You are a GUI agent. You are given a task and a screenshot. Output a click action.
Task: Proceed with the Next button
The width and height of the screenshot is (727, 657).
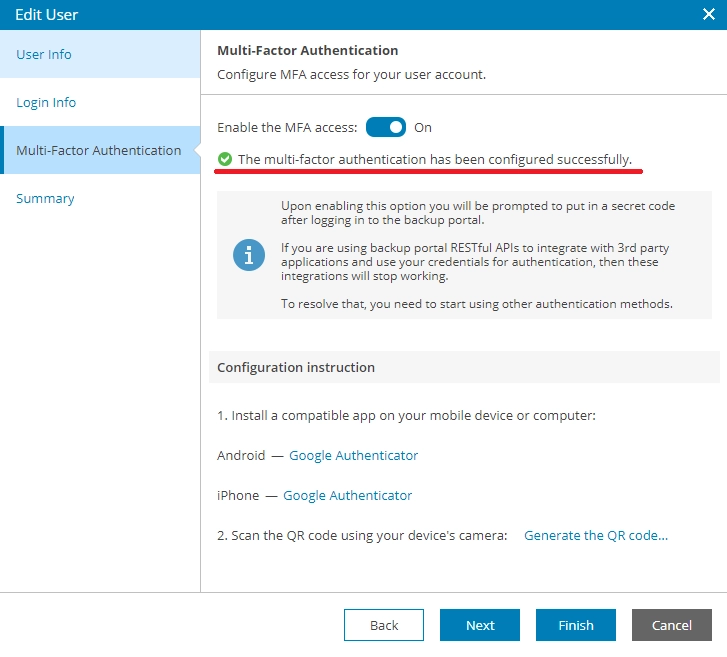[480, 625]
